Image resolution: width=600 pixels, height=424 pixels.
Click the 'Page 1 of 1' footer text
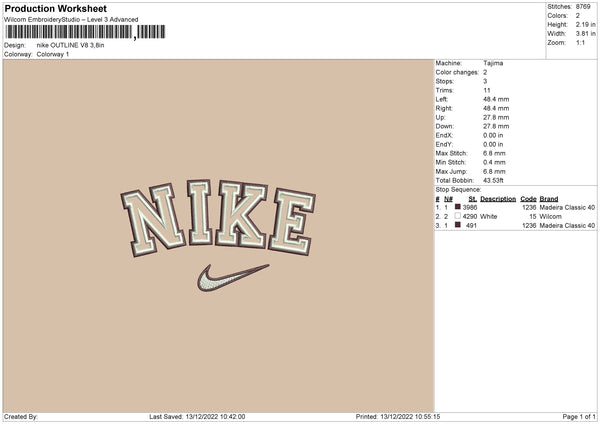pos(579,417)
